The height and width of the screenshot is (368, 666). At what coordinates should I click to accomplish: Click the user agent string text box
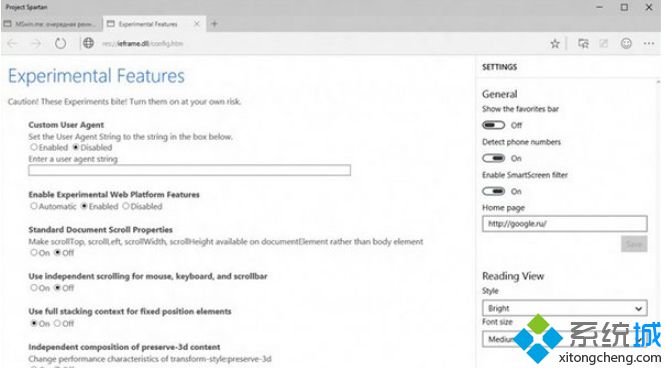189,170
